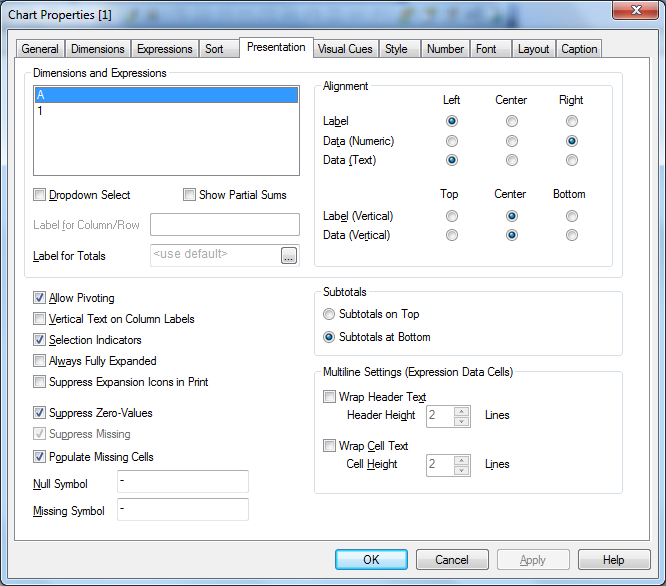The image size is (666, 586).
Task: Set Data (Numeric) alignment to Center
Action: (512, 141)
